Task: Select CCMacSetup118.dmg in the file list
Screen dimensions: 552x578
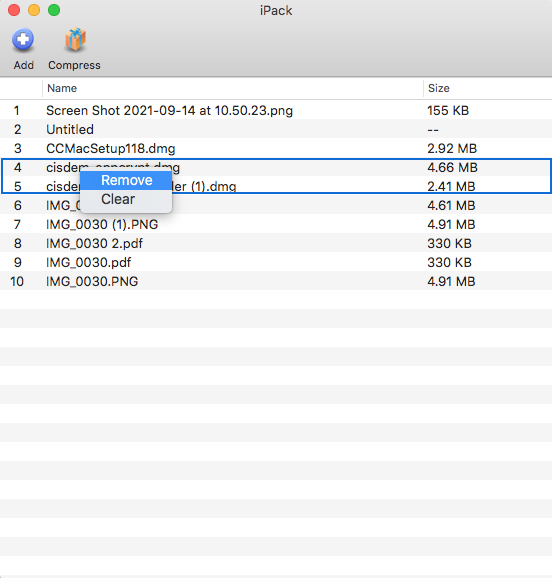Action: point(276,149)
